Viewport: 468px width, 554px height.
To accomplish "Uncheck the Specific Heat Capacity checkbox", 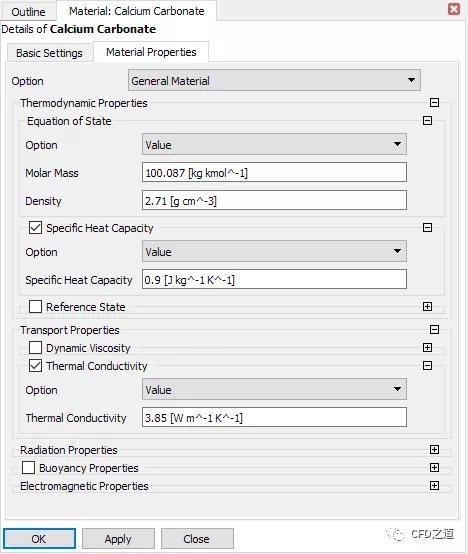I will pos(35,228).
